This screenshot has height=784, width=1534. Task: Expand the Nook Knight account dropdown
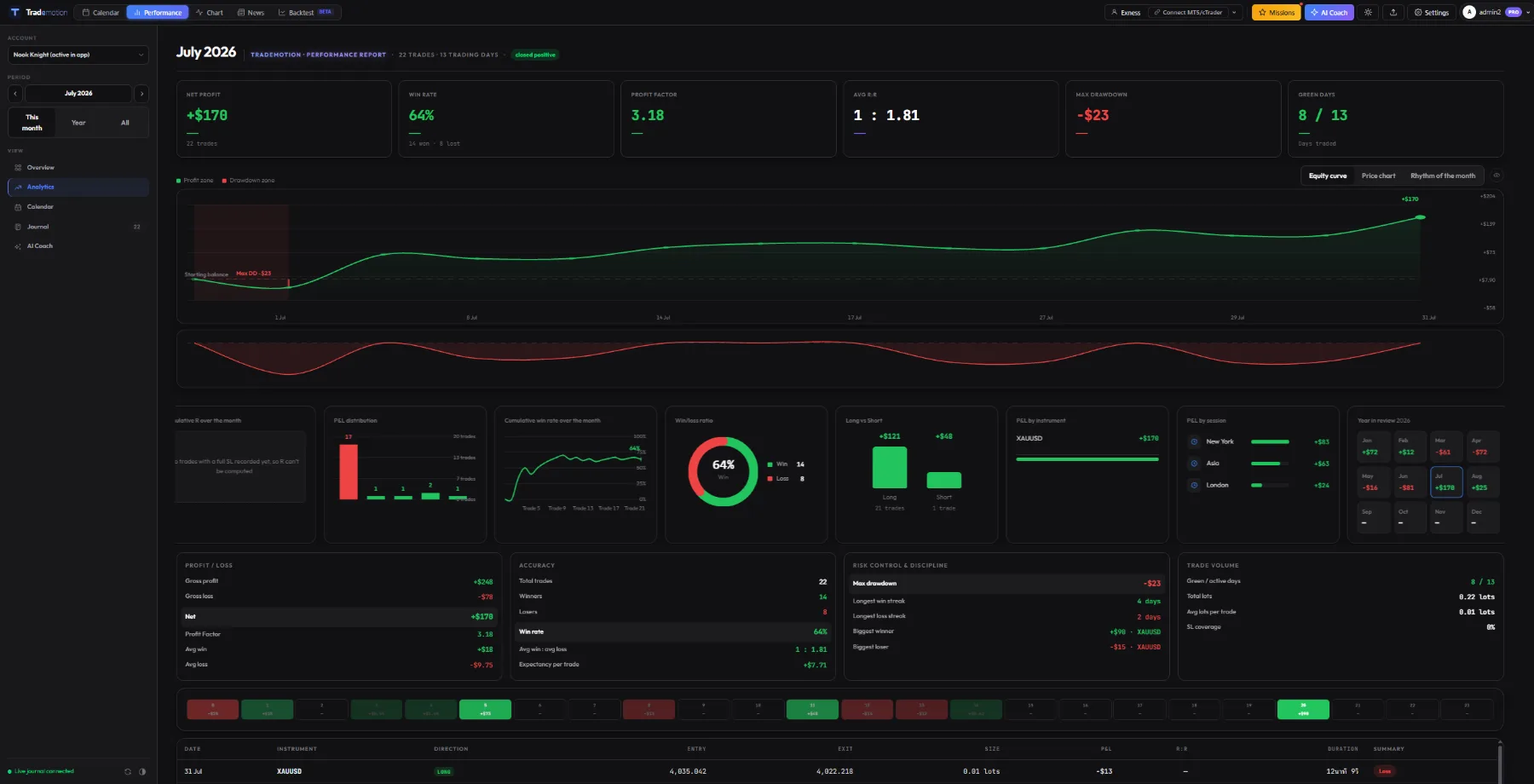(78, 55)
